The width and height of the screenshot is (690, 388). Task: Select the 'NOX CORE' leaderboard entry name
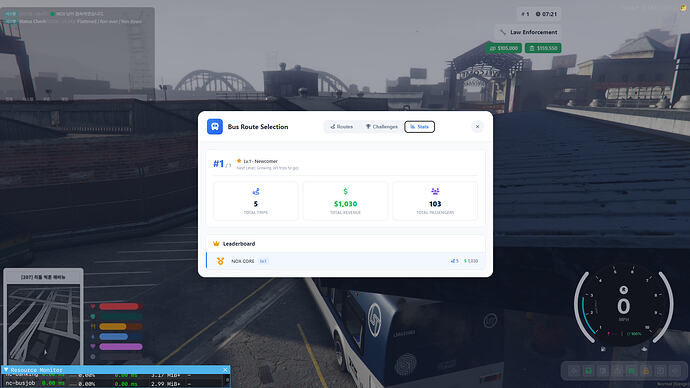pyautogui.click(x=243, y=261)
